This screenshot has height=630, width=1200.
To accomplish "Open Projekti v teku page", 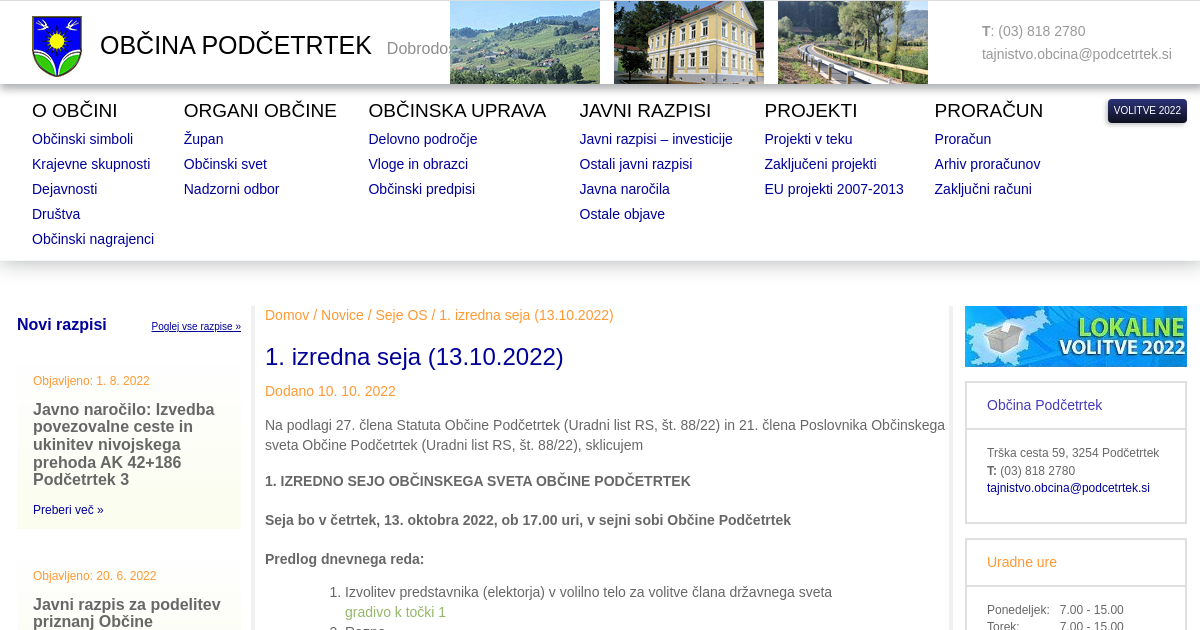I will [808, 139].
